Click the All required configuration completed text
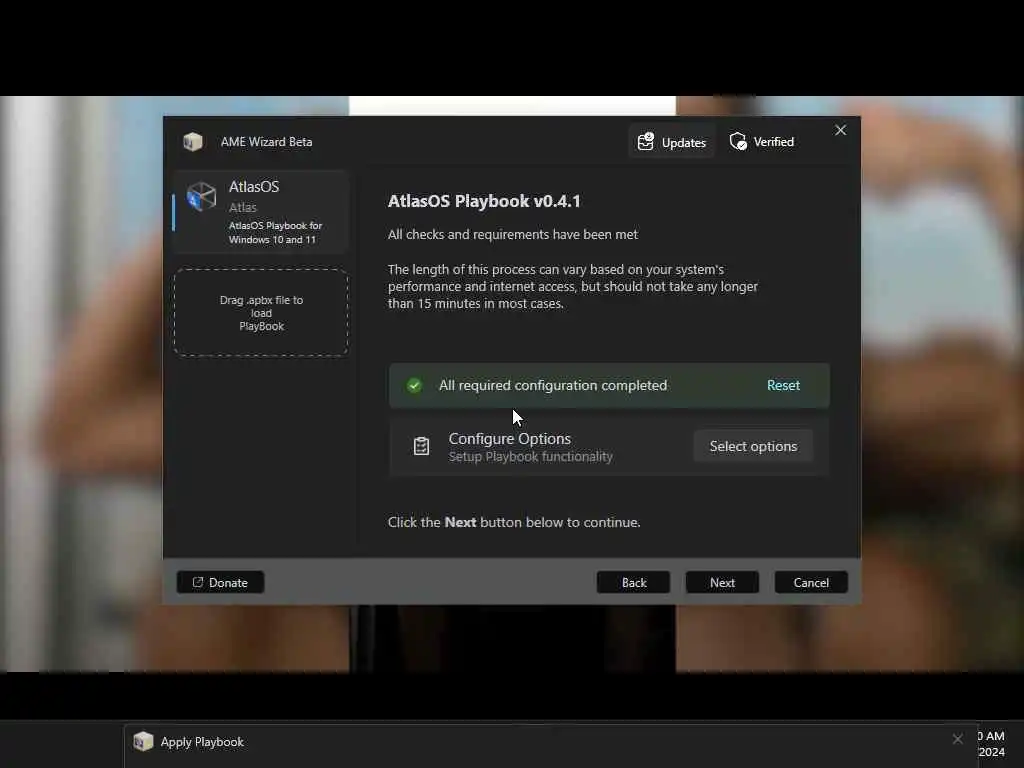 point(553,385)
